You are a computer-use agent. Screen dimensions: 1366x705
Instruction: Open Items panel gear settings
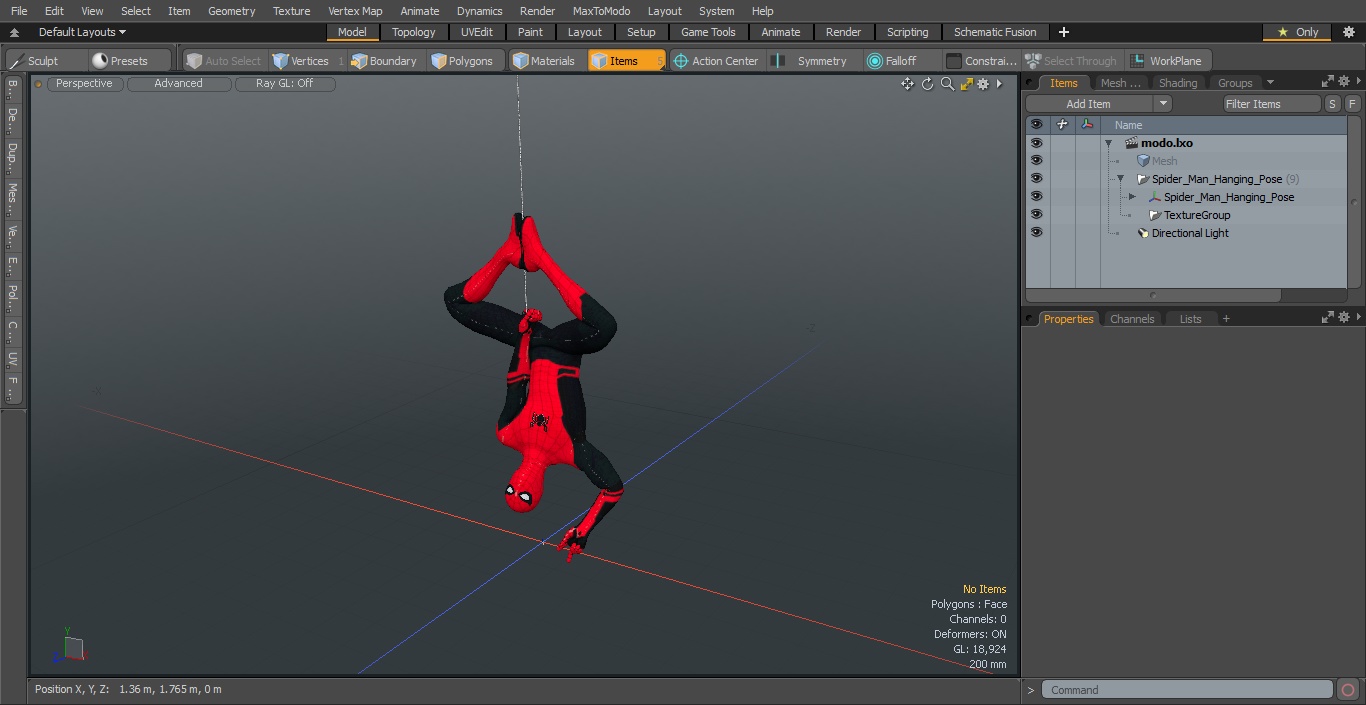1344,81
